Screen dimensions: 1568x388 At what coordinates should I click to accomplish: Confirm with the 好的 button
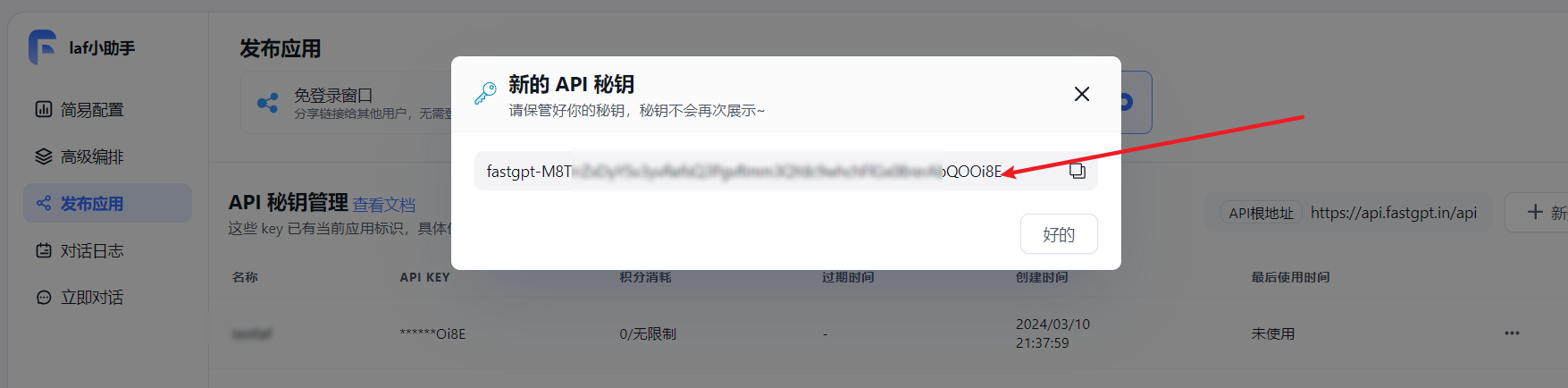(1059, 234)
